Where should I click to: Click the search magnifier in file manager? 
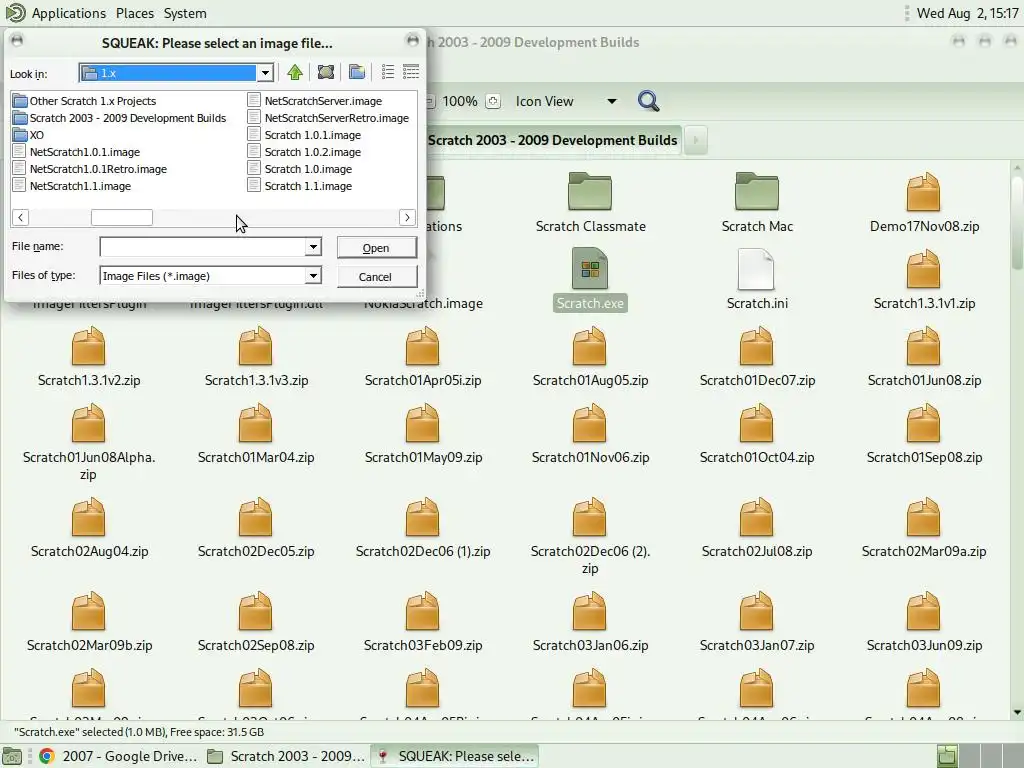(648, 101)
